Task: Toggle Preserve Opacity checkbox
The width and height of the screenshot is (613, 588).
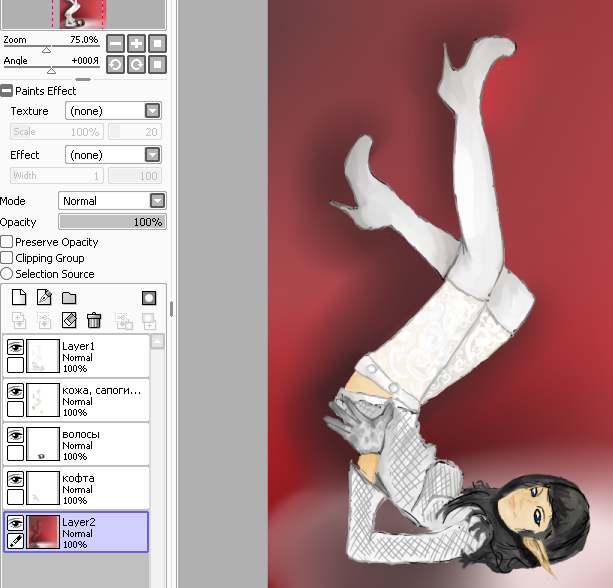Action: click(x=7, y=242)
